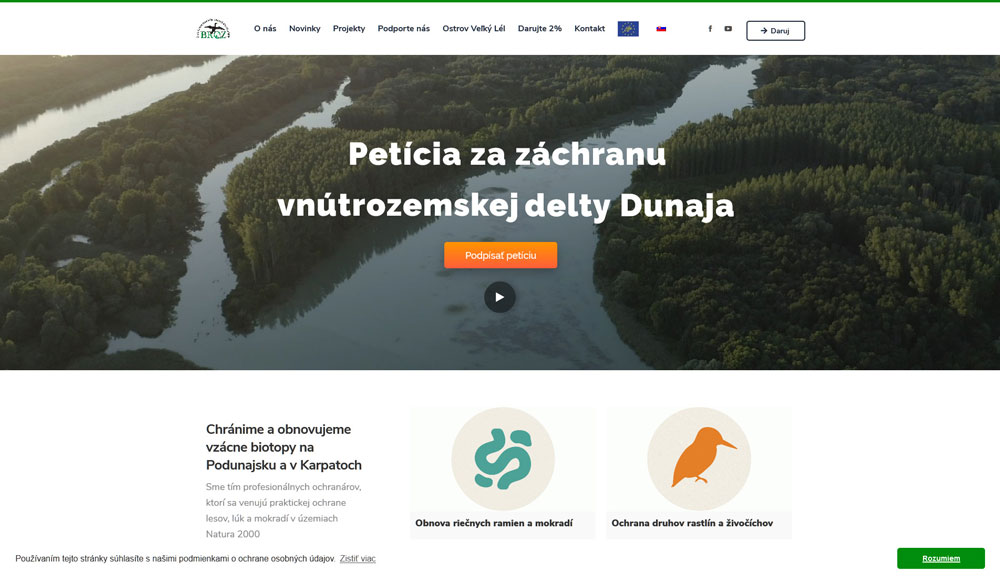This screenshot has height=577, width=1000.
Task: Click the BROZ logo in header
Action: [x=213, y=29]
